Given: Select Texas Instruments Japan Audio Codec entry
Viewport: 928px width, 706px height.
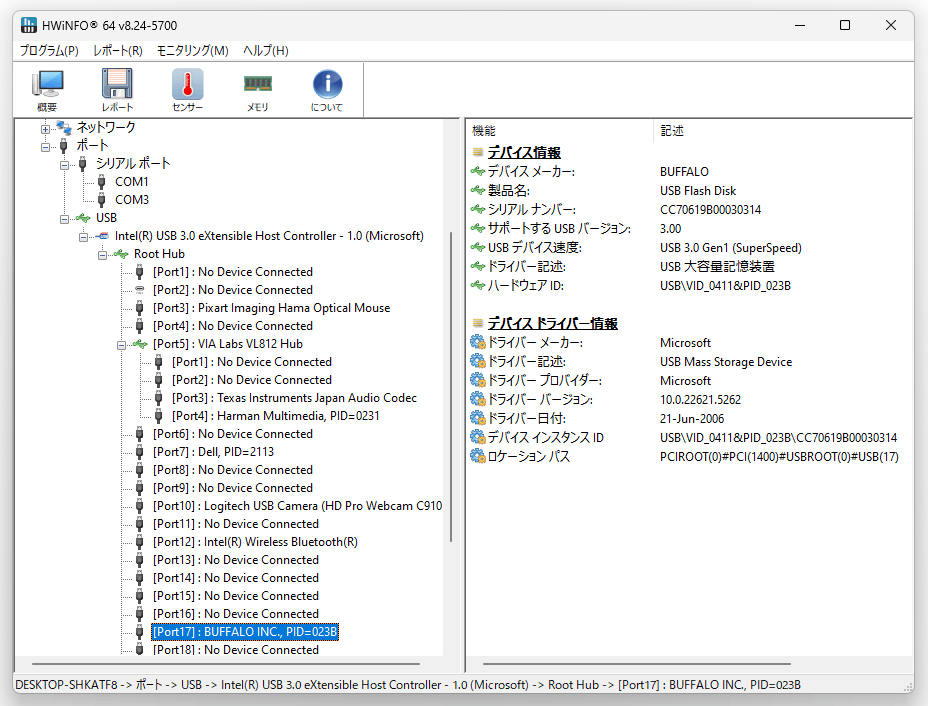Looking at the screenshot, I should (294, 398).
